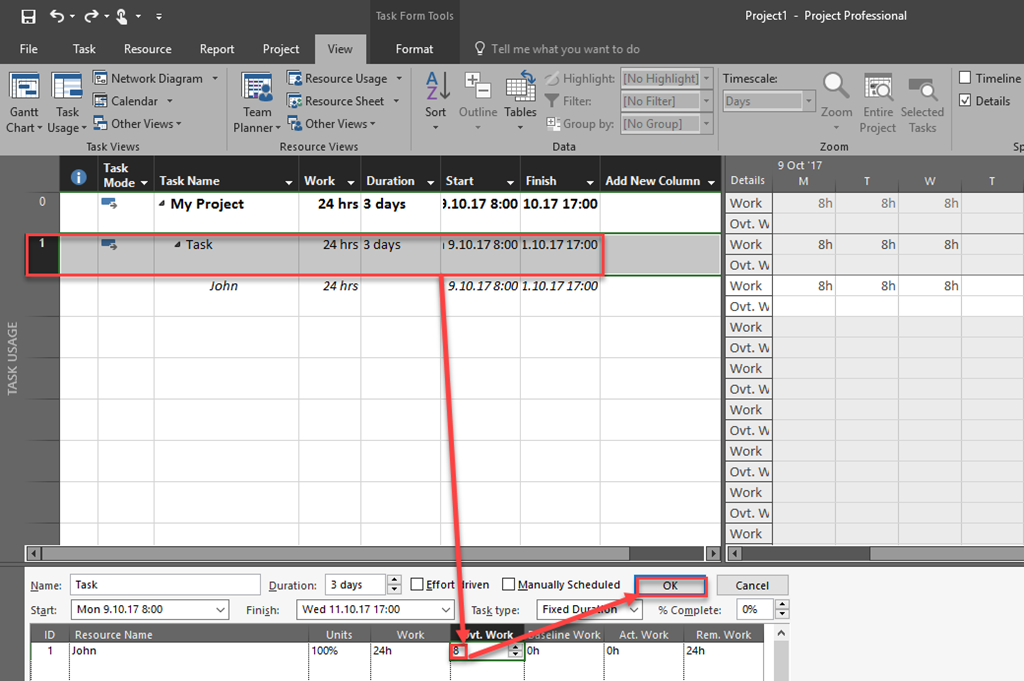Select the Entire Project zoom button
1024x681 pixels.
(878, 100)
